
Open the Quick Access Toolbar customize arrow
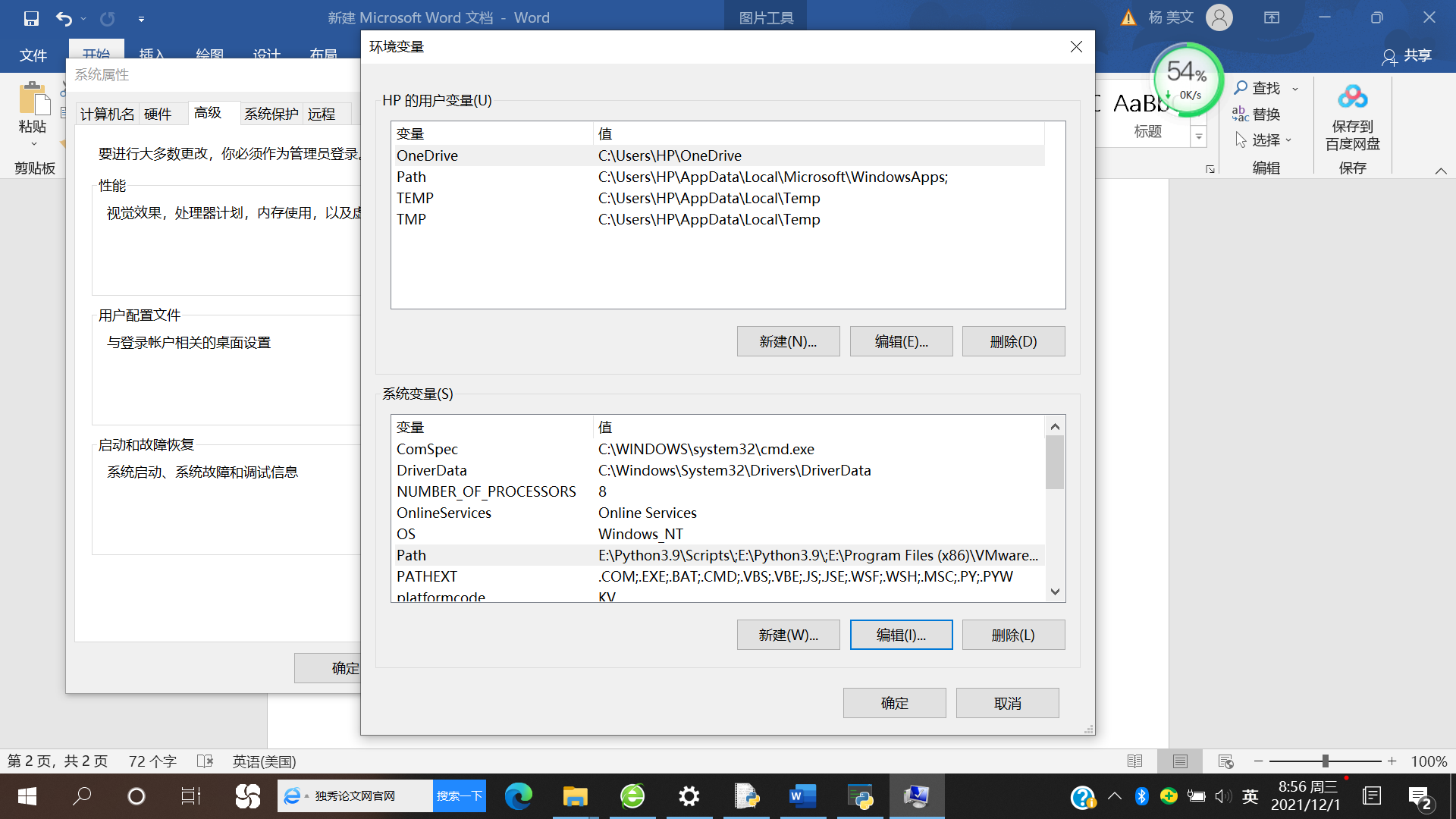click(141, 18)
